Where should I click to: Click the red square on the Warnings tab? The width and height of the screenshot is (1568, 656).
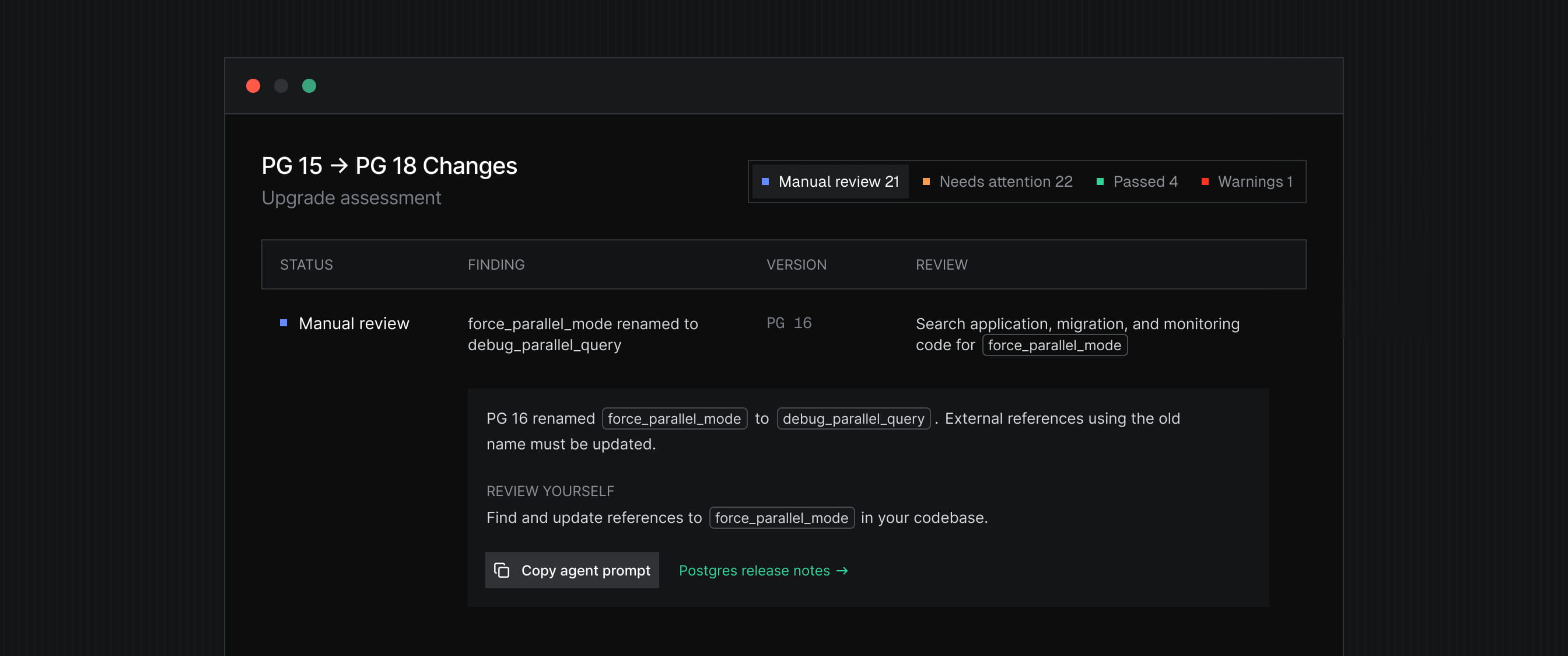(1205, 182)
